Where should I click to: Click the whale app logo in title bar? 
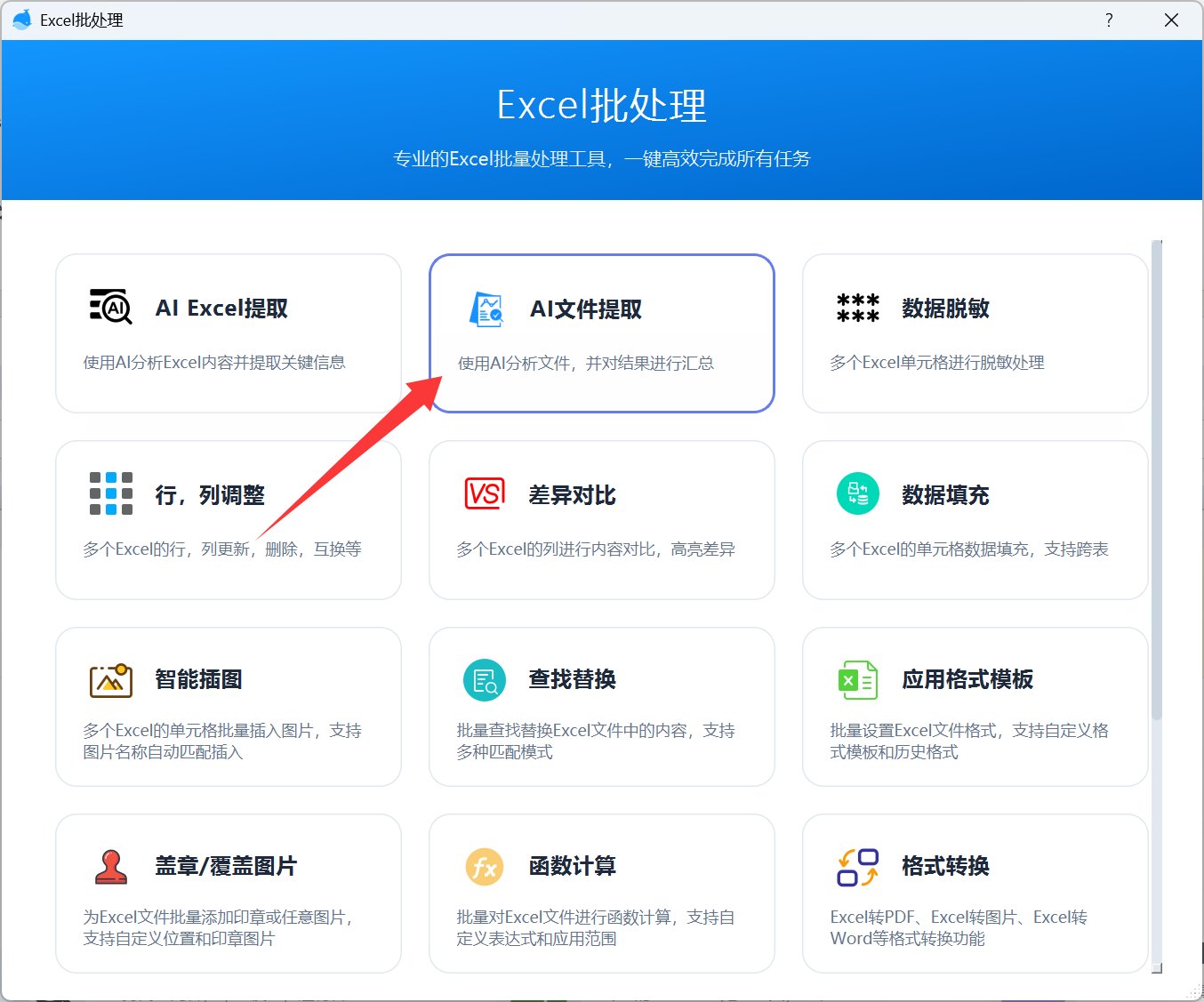click(22, 20)
